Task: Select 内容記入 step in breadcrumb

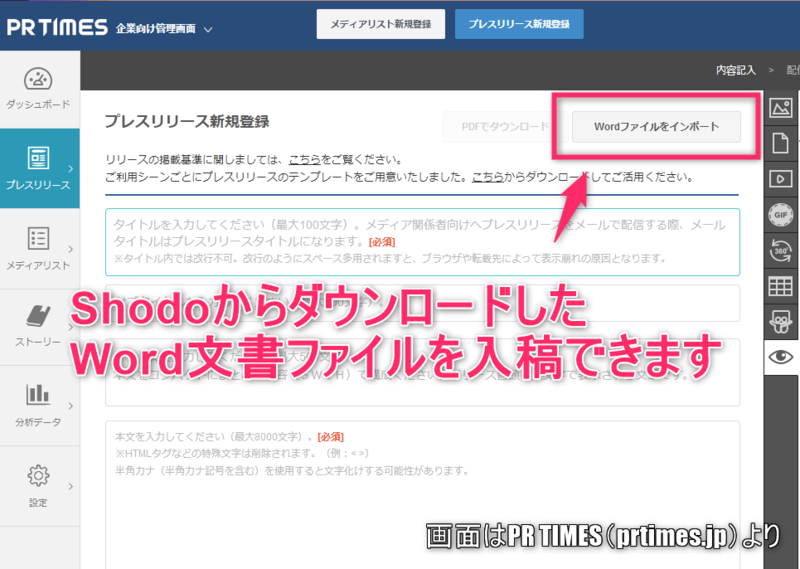Action: pyautogui.click(x=735, y=70)
